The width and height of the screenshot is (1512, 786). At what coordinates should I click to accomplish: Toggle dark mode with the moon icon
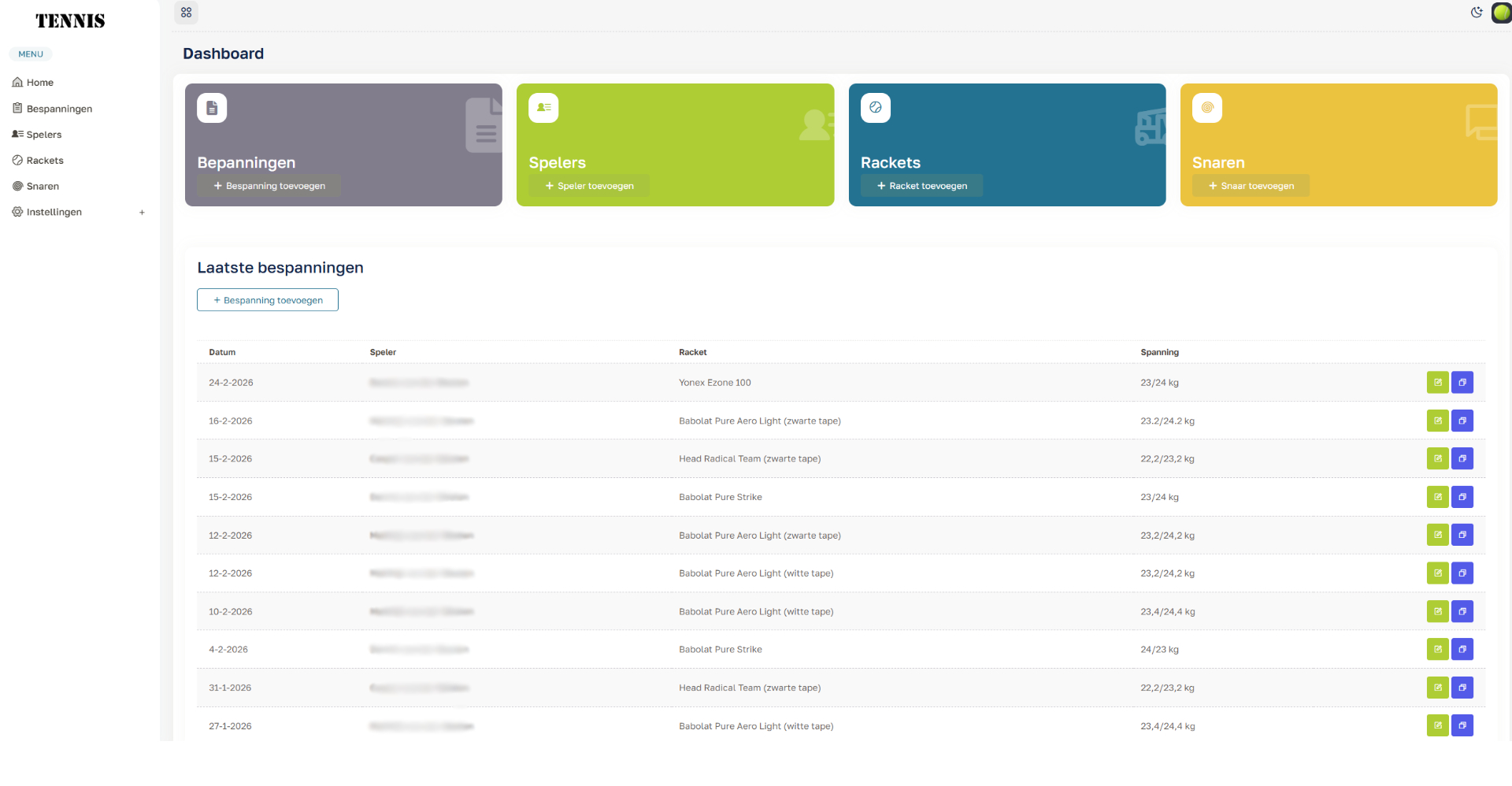[x=1477, y=13]
